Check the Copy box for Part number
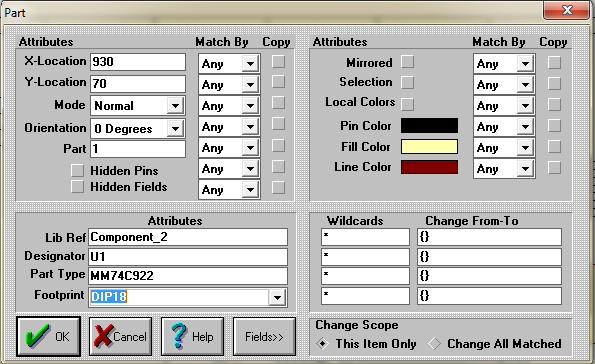Image resolution: width=595 pixels, height=364 pixels. coord(279,145)
